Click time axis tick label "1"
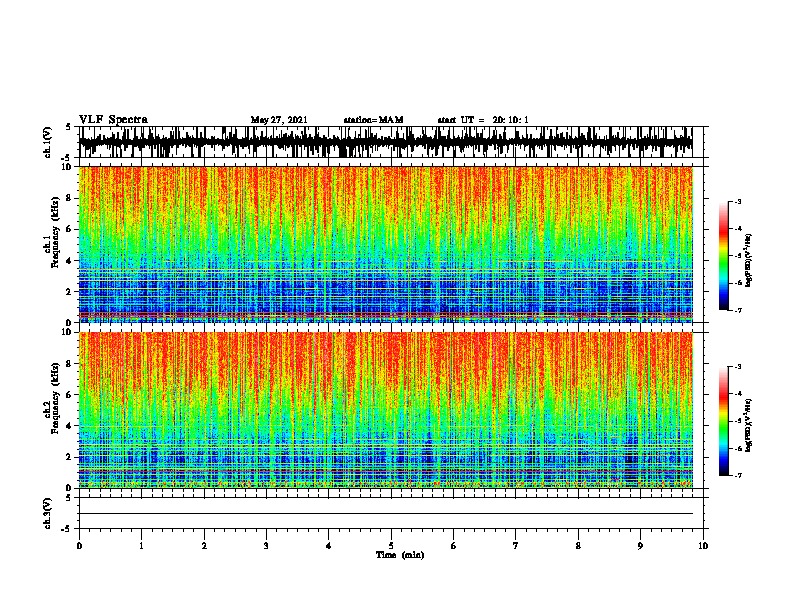 pos(141,546)
